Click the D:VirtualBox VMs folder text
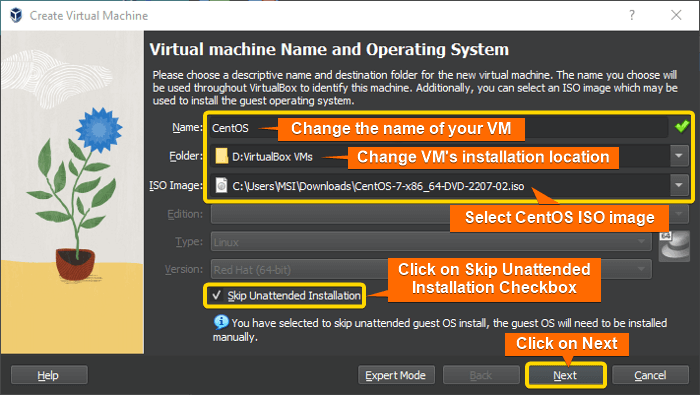700x395 pixels. click(272, 157)
